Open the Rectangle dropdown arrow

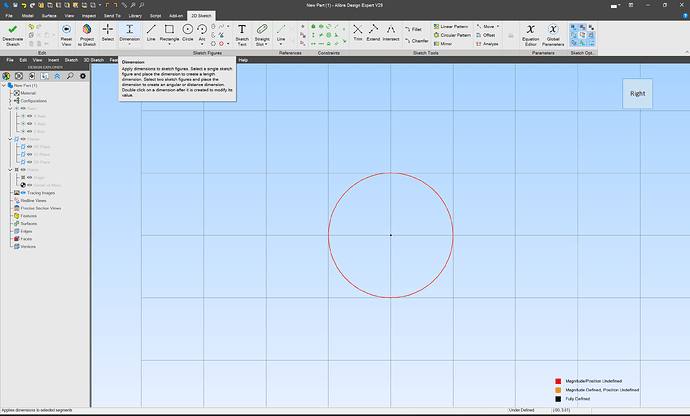[x=169, y=44]
